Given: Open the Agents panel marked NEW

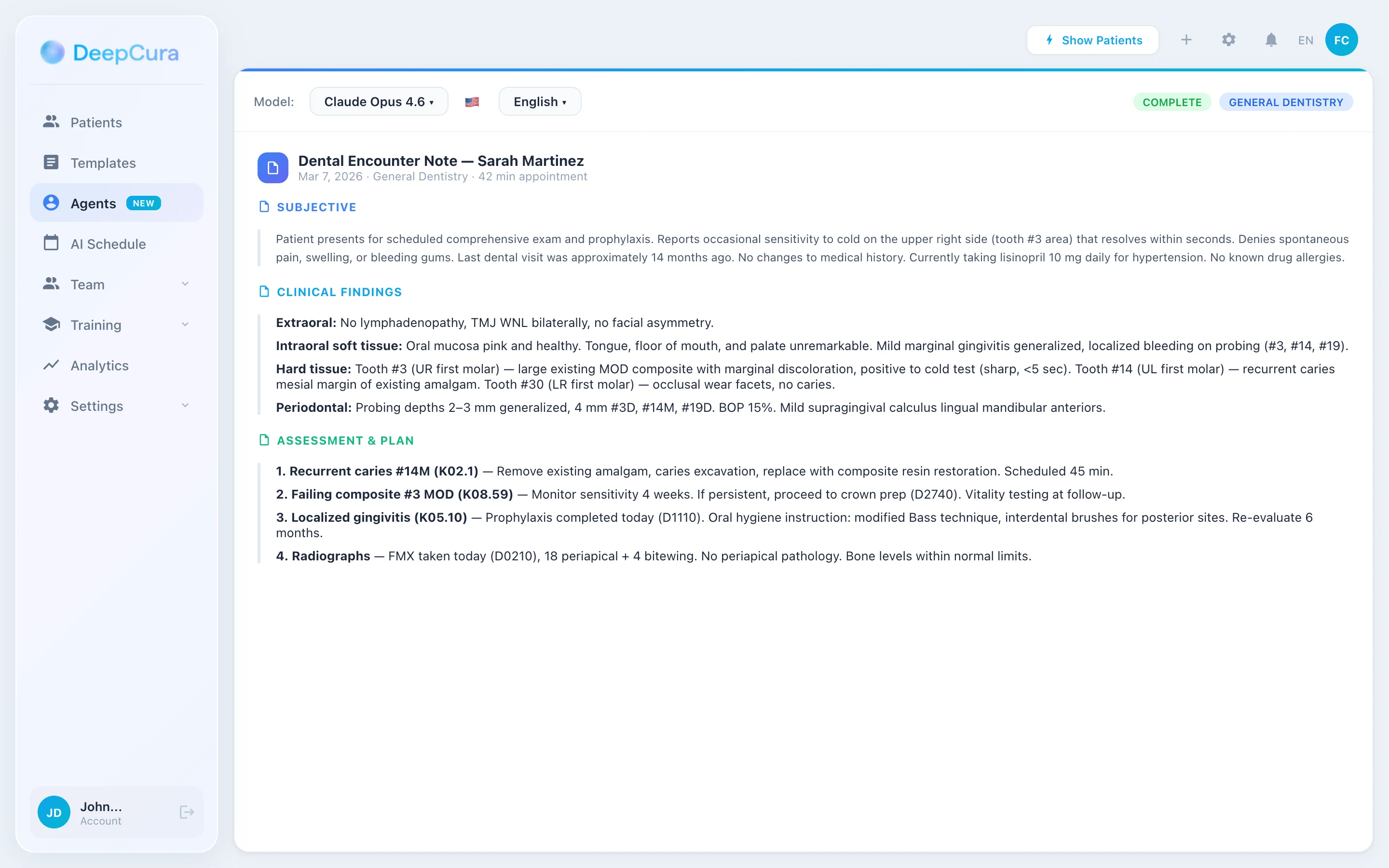Looking at the screenshot, I should (x=94, y=203).
